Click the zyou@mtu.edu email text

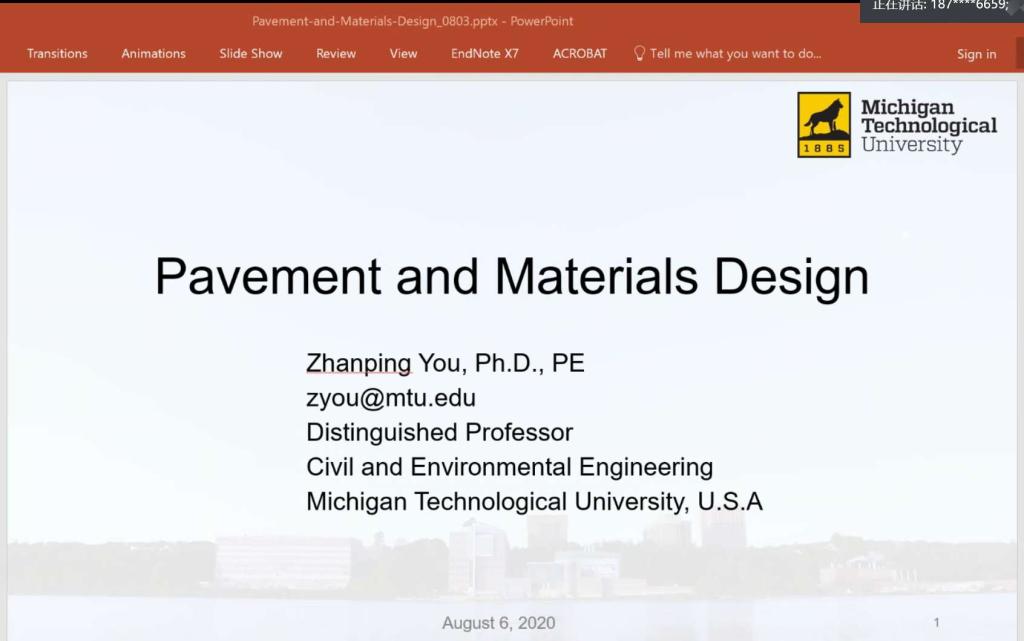pyautogui.click(x=391, y=398)
